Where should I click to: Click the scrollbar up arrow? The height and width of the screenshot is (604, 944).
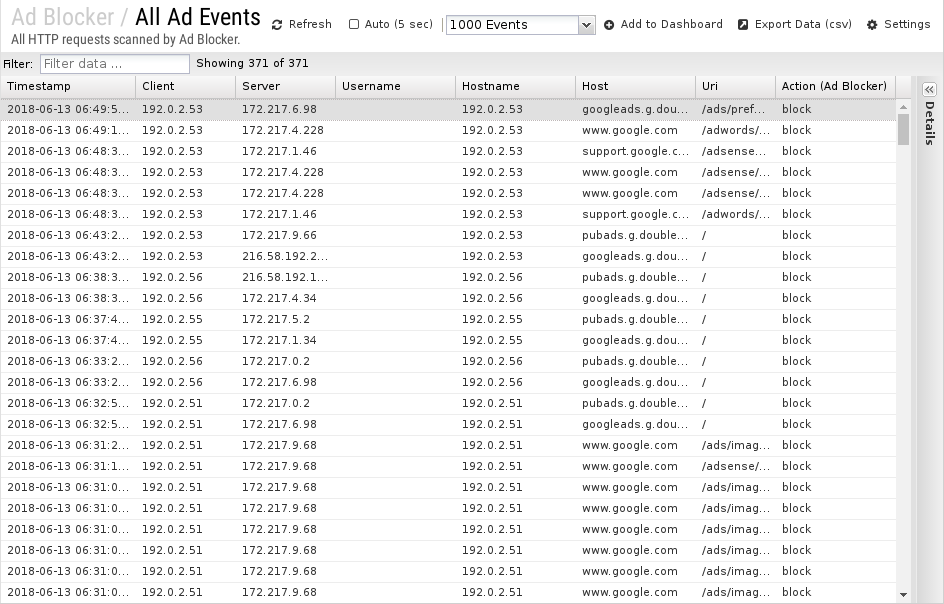(903, 107)
